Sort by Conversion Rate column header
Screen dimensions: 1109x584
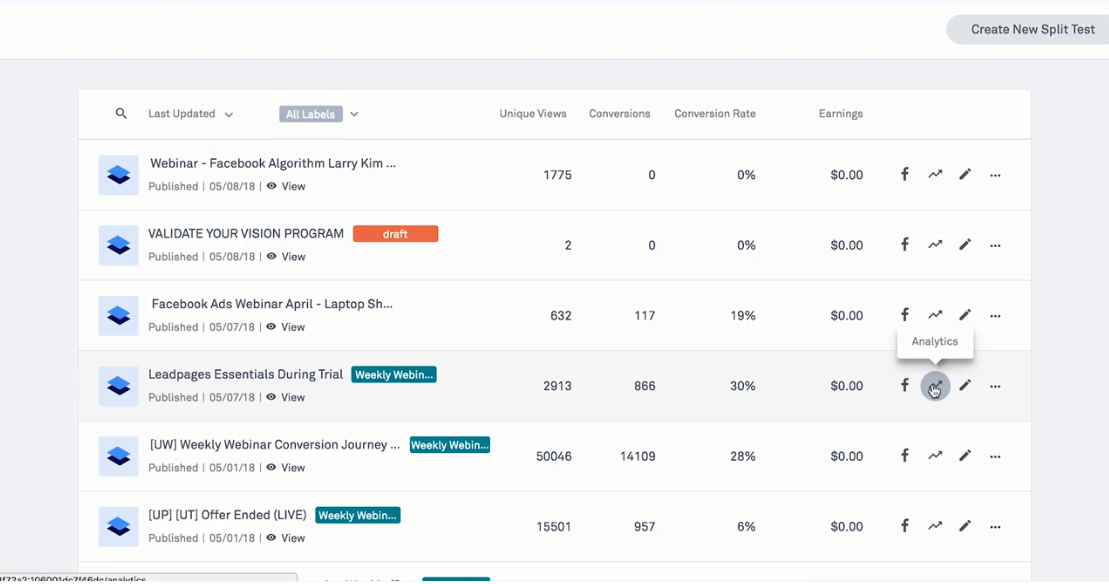(x=715, y=114)
